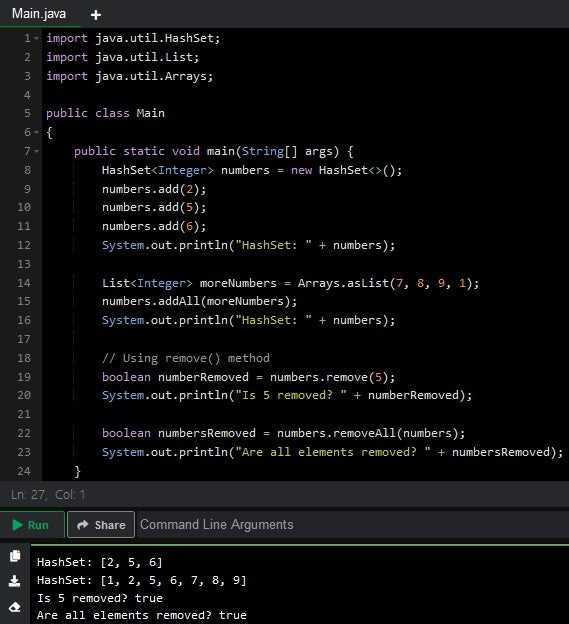Click line number 13 in the gutter

tap(23, 264)
